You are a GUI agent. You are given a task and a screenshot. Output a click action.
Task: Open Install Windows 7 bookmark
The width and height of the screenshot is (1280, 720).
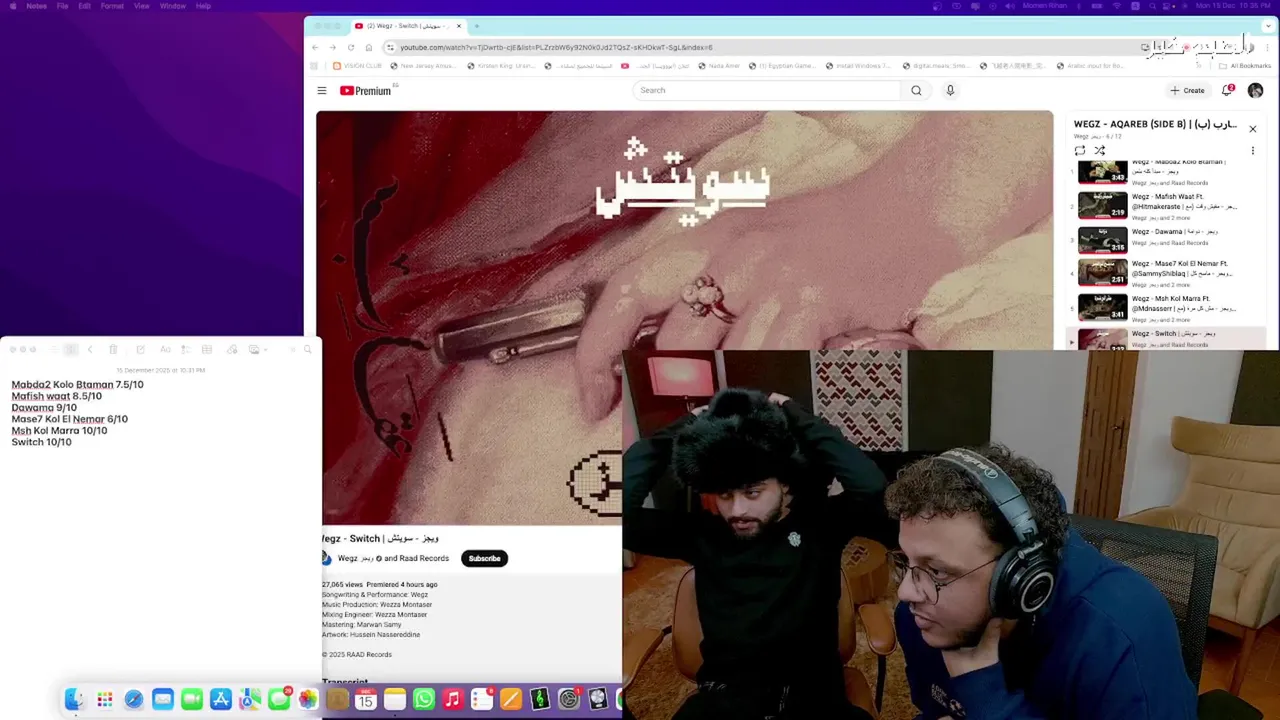coord(857,66)
